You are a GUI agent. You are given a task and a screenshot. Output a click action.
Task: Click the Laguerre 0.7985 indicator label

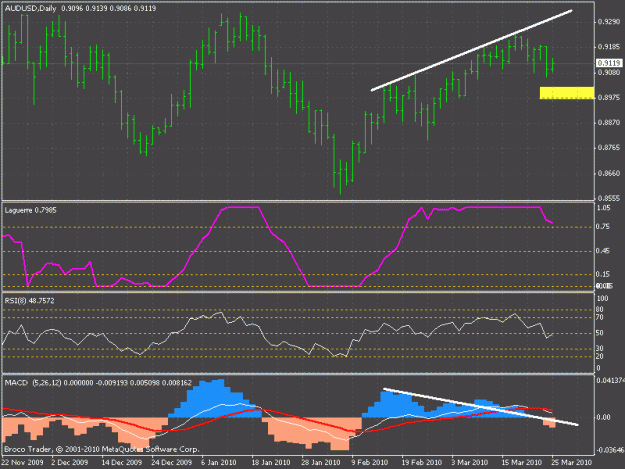(31, 210)
